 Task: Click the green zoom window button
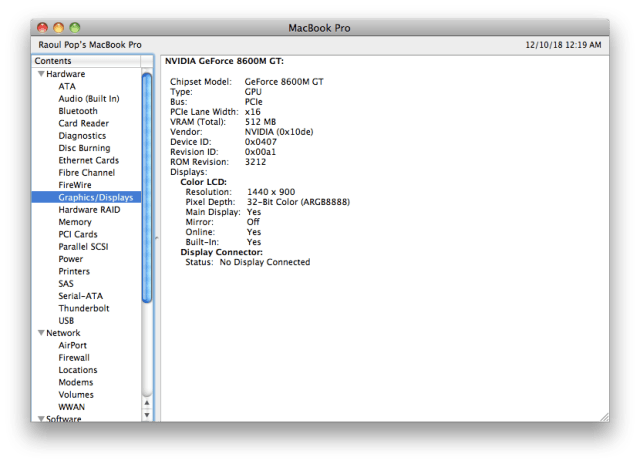point(76,27)
